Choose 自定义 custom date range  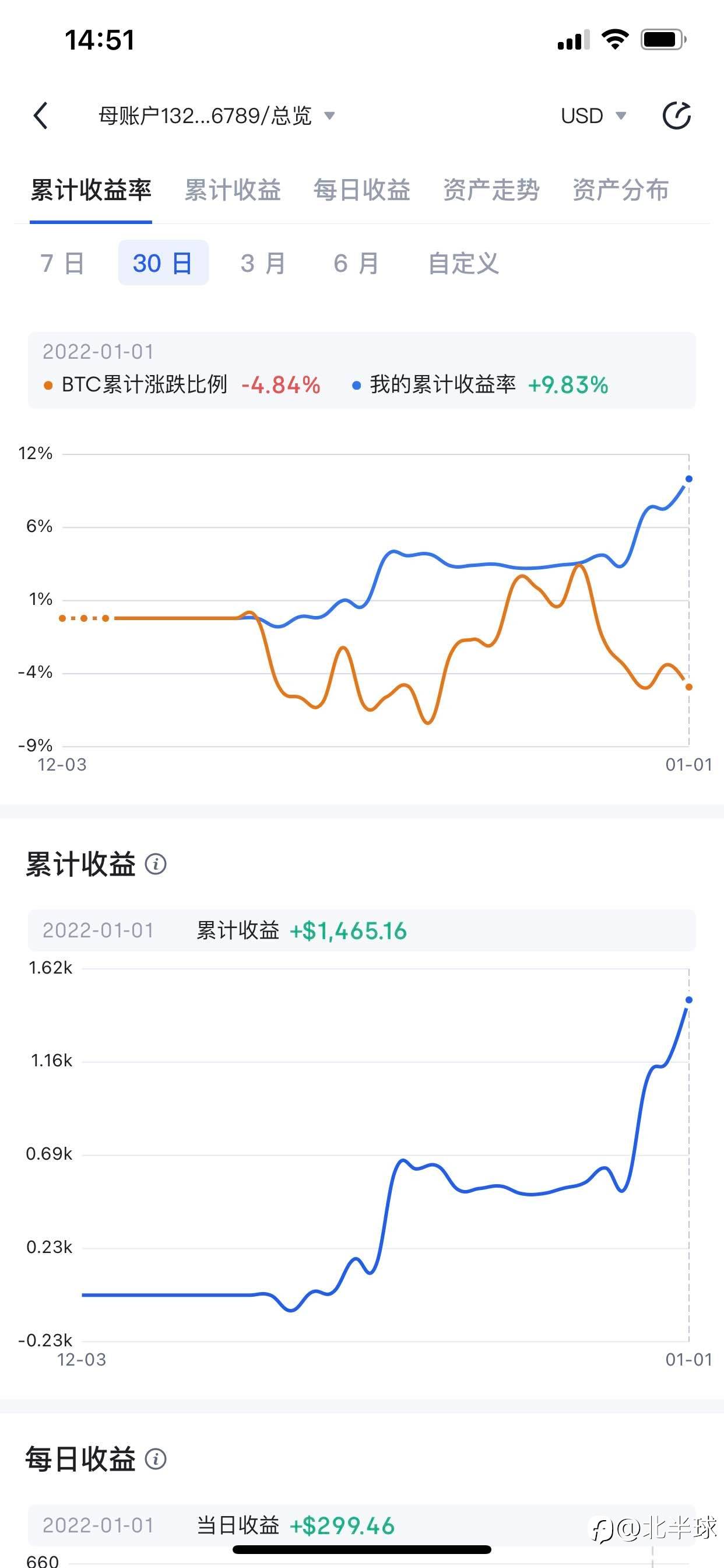[463, 263]
